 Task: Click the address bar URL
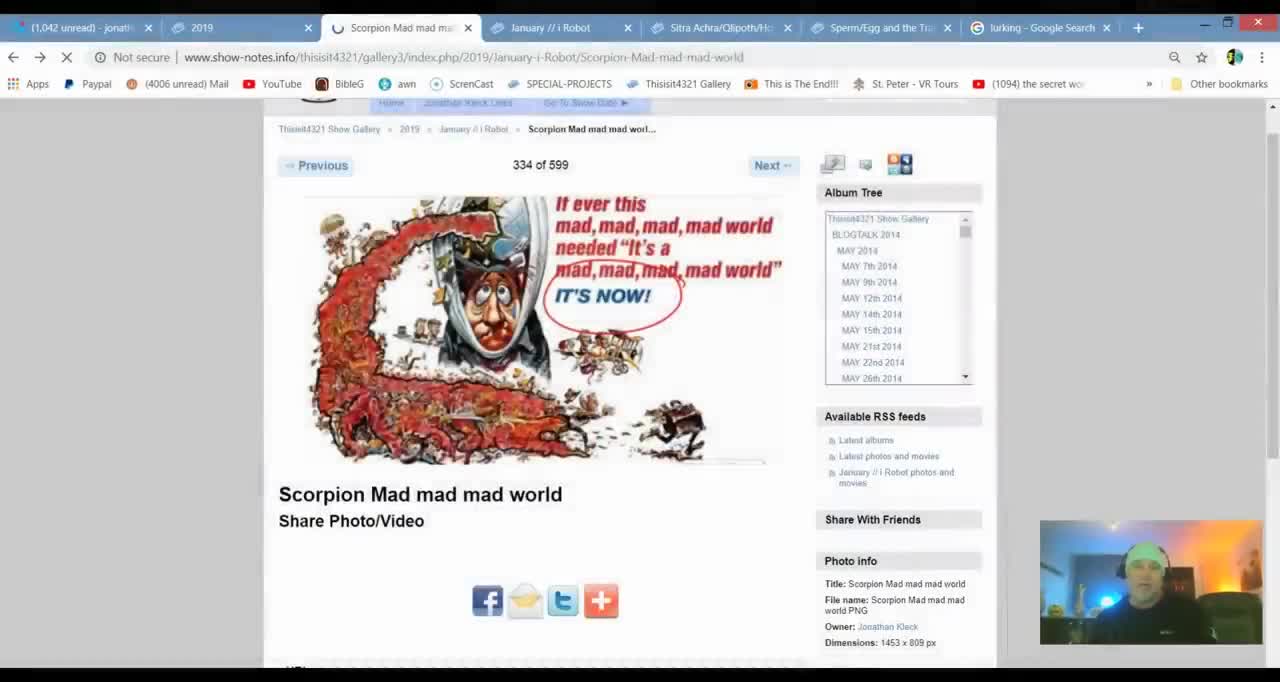[463, 57]
